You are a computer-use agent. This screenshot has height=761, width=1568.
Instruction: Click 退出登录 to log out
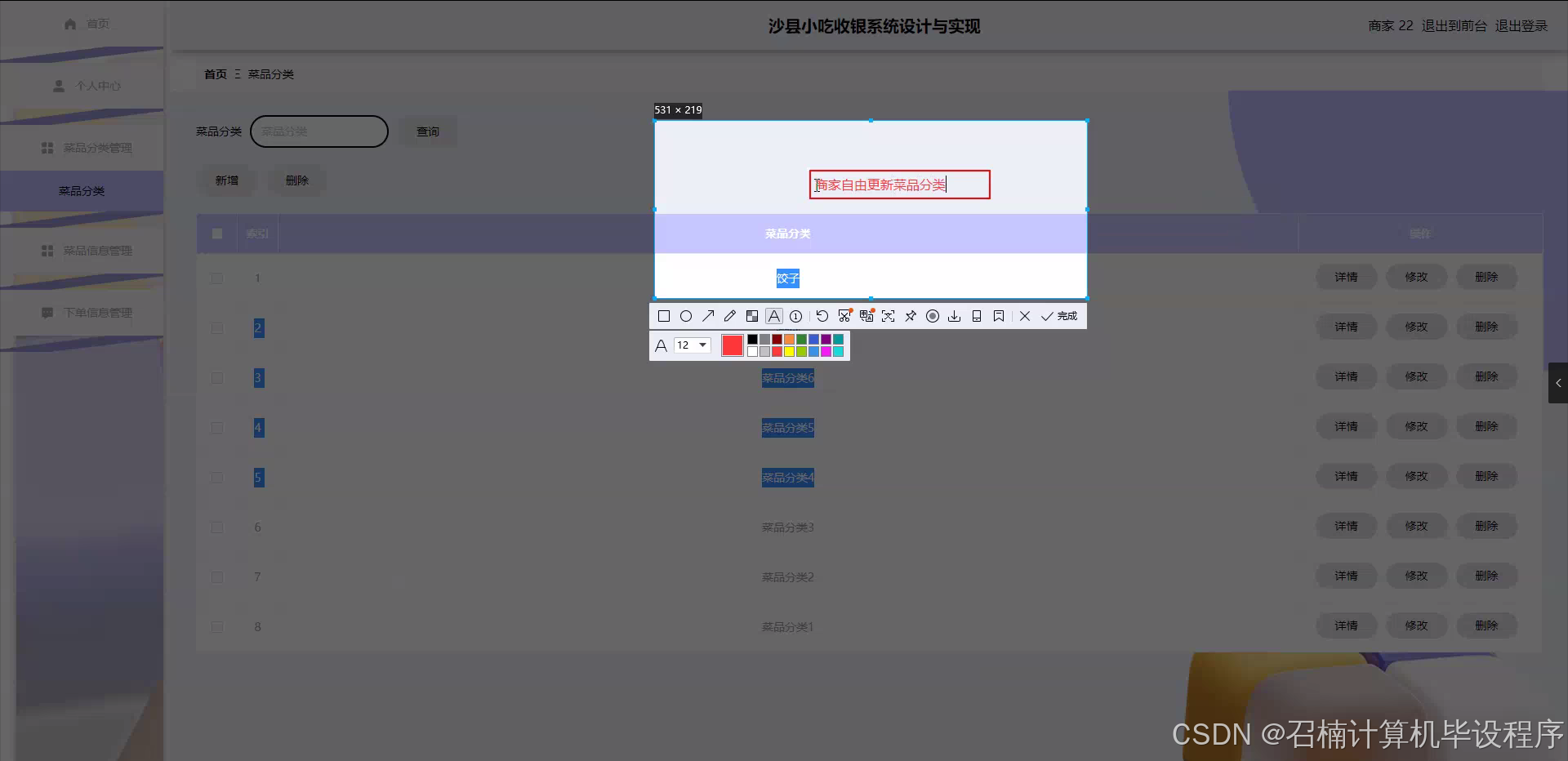point(1521,25)
